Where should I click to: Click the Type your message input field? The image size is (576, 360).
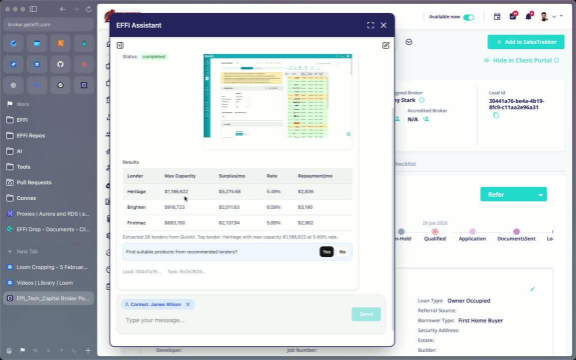pos(235,320)
